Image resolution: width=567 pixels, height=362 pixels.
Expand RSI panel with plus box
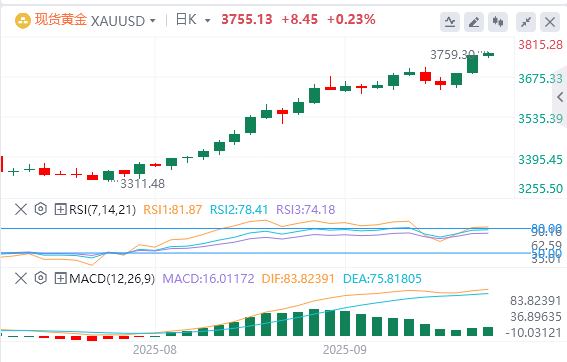click(x=60, y=209)
